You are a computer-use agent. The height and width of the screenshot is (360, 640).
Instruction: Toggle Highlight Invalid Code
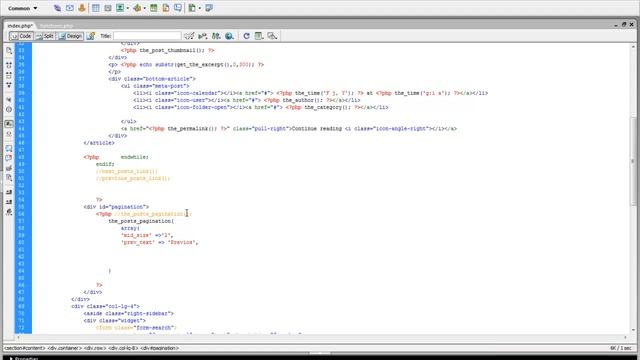pyautogui.click(x=9, y=134)
